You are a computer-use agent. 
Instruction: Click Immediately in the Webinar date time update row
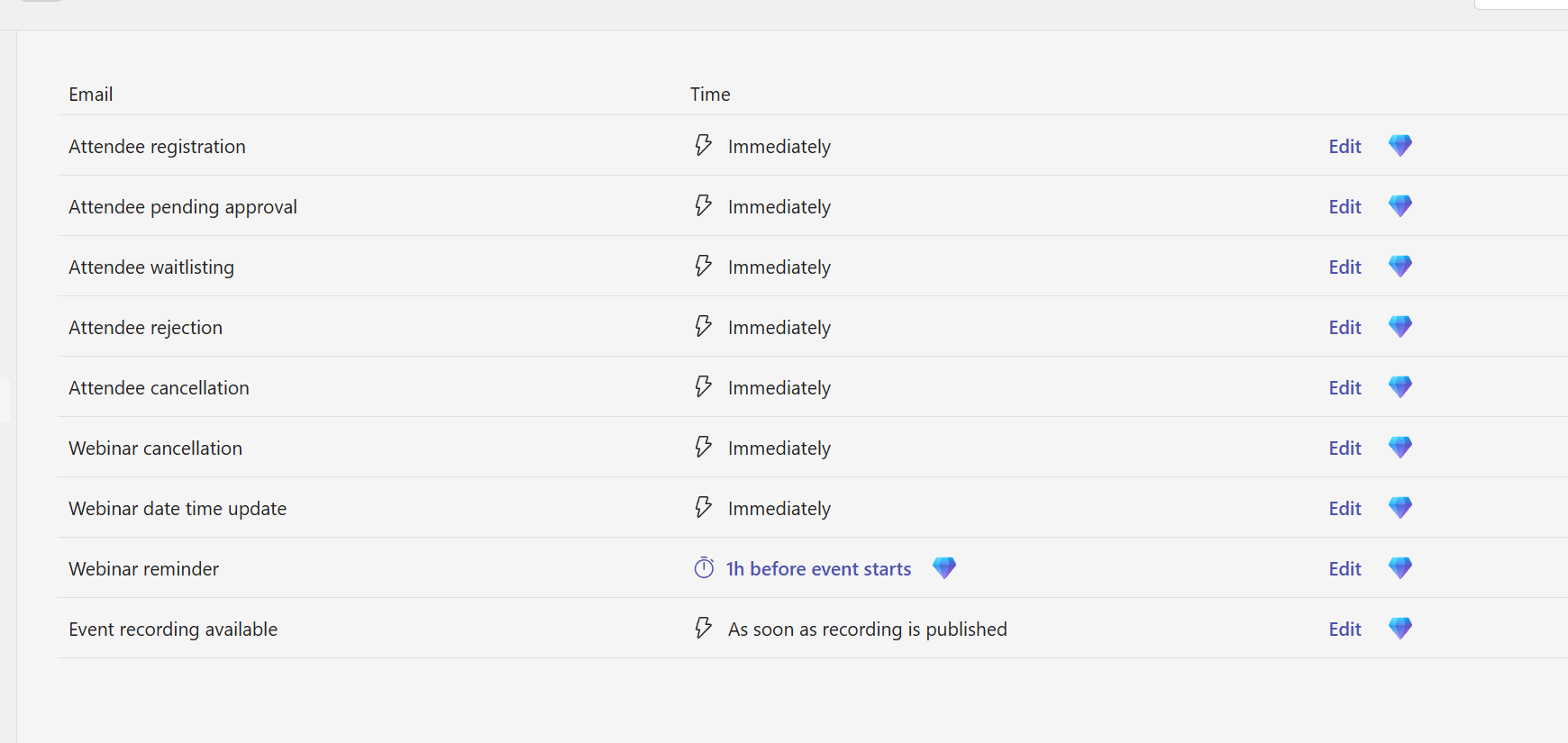click(779, 509)
